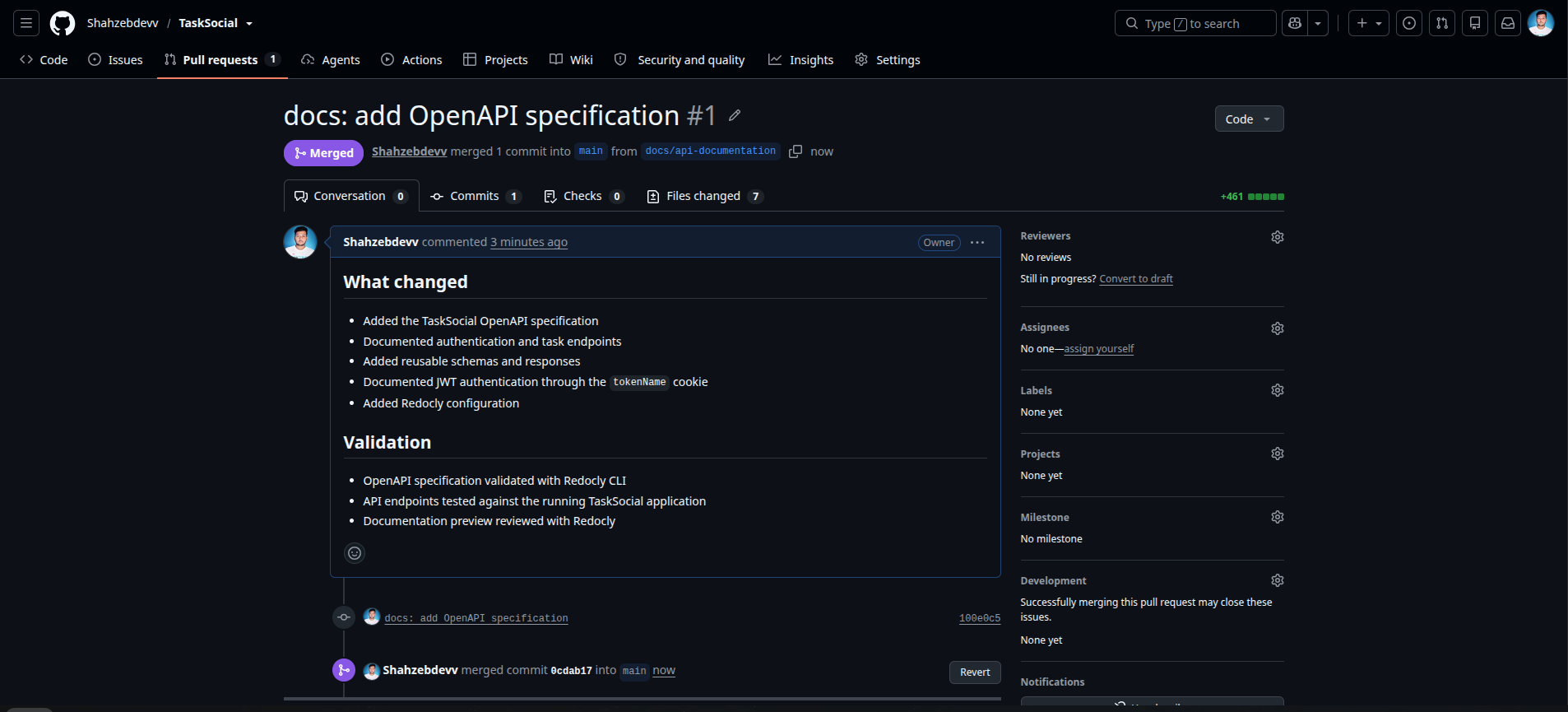Click the Owner badge on the comment
This screenshot has width=1568, height=712.
coord(939,242)
